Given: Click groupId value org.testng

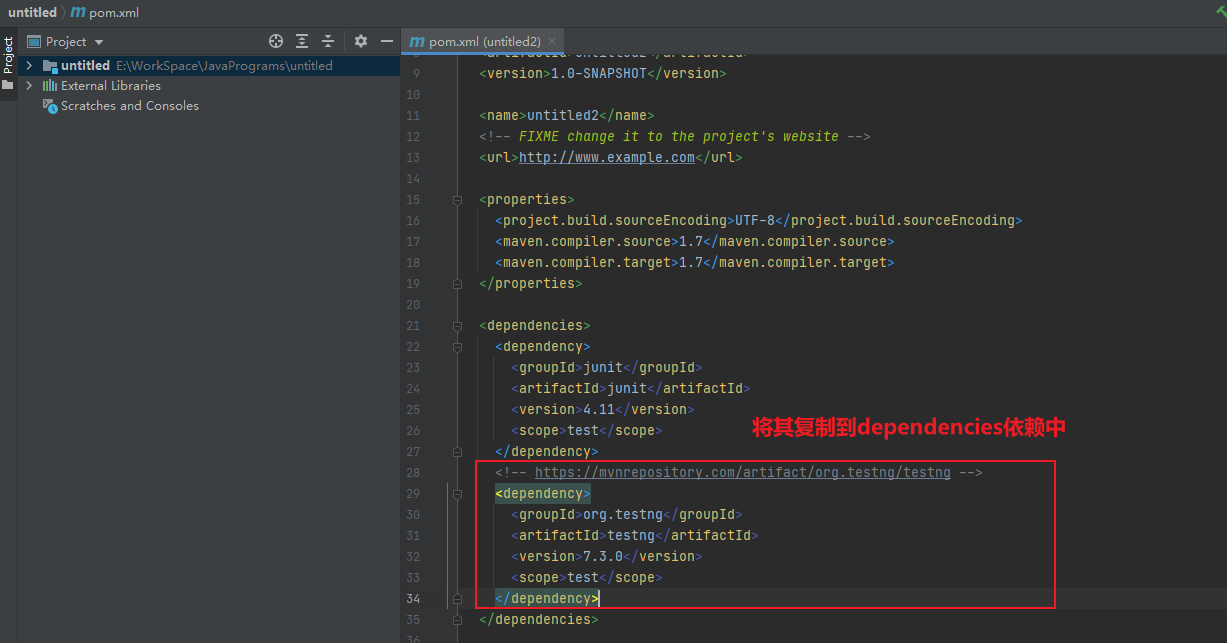Looking at the screenshot, I should pos(623,515).
